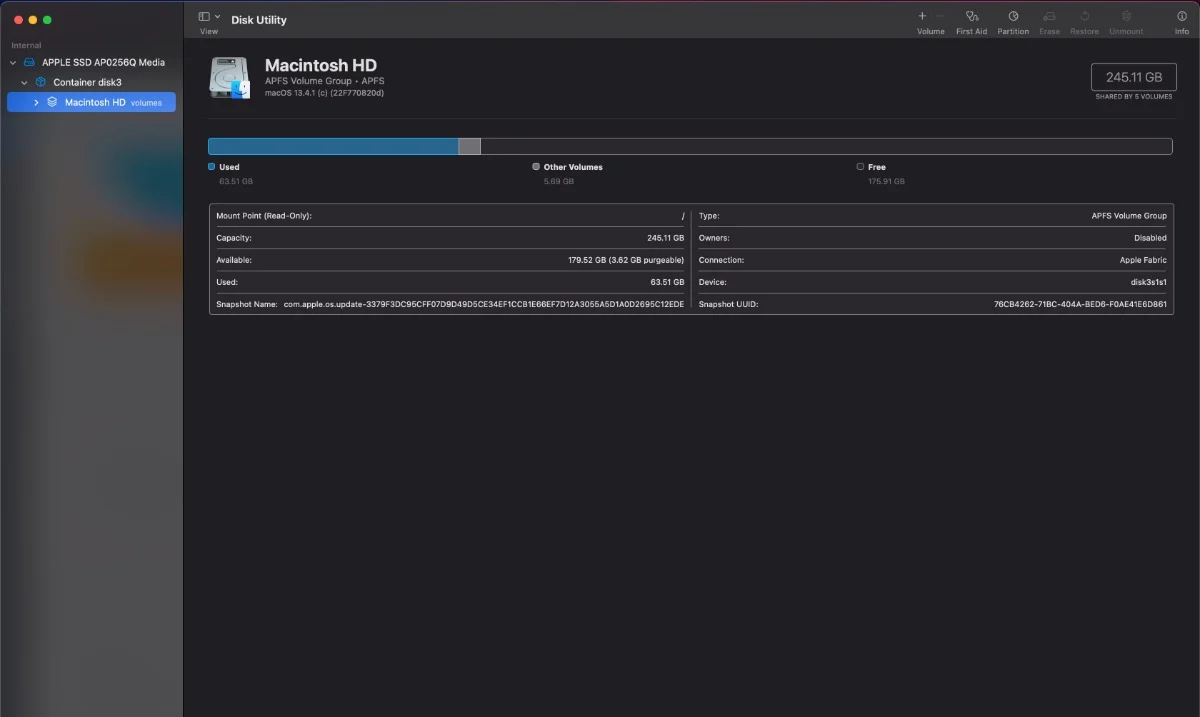The width and height of the screenshot is (1200, 717).
Task: Click the 63.51 GB value under the Used legend
Action: pos(236,182)
